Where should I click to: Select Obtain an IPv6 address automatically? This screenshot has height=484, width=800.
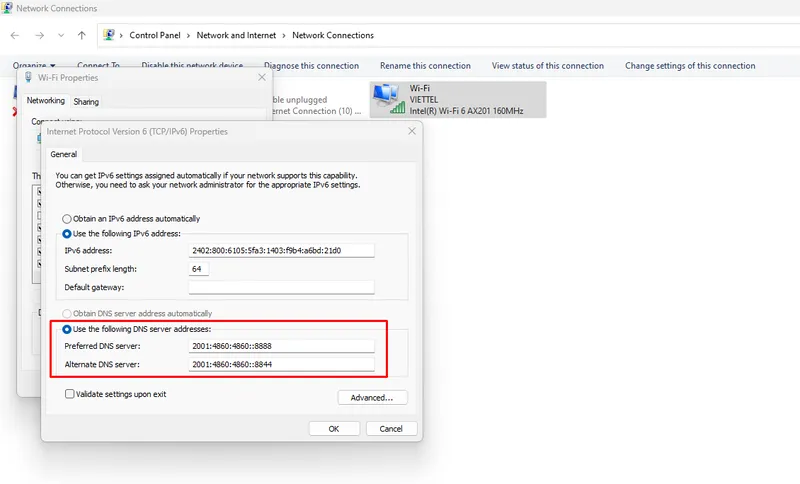pyautogui.click(x=67, y=218)
